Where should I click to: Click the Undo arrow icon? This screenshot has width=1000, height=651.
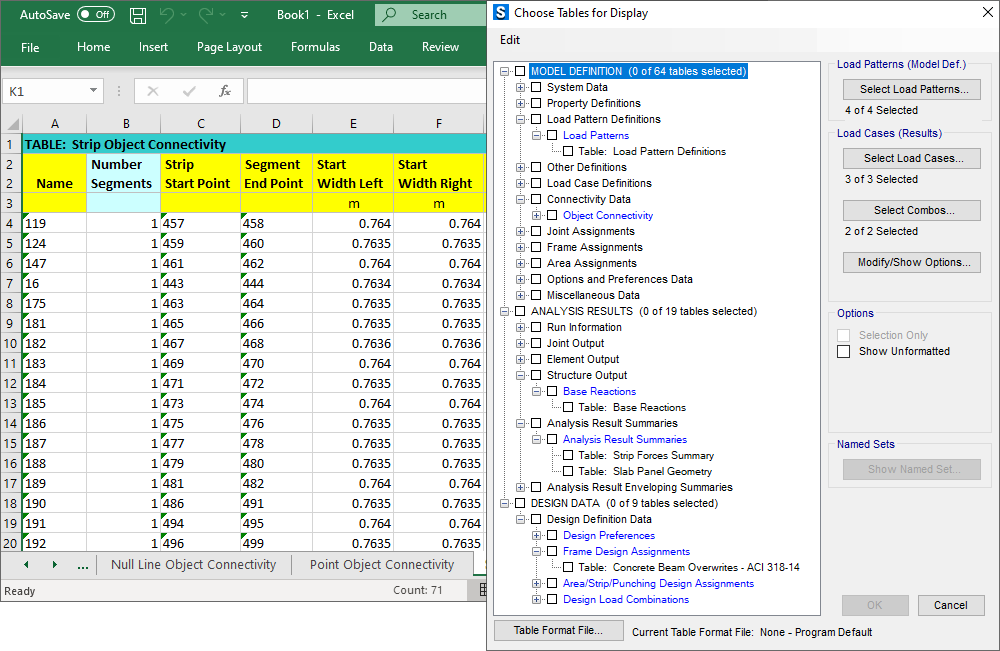tap(167, 15)
